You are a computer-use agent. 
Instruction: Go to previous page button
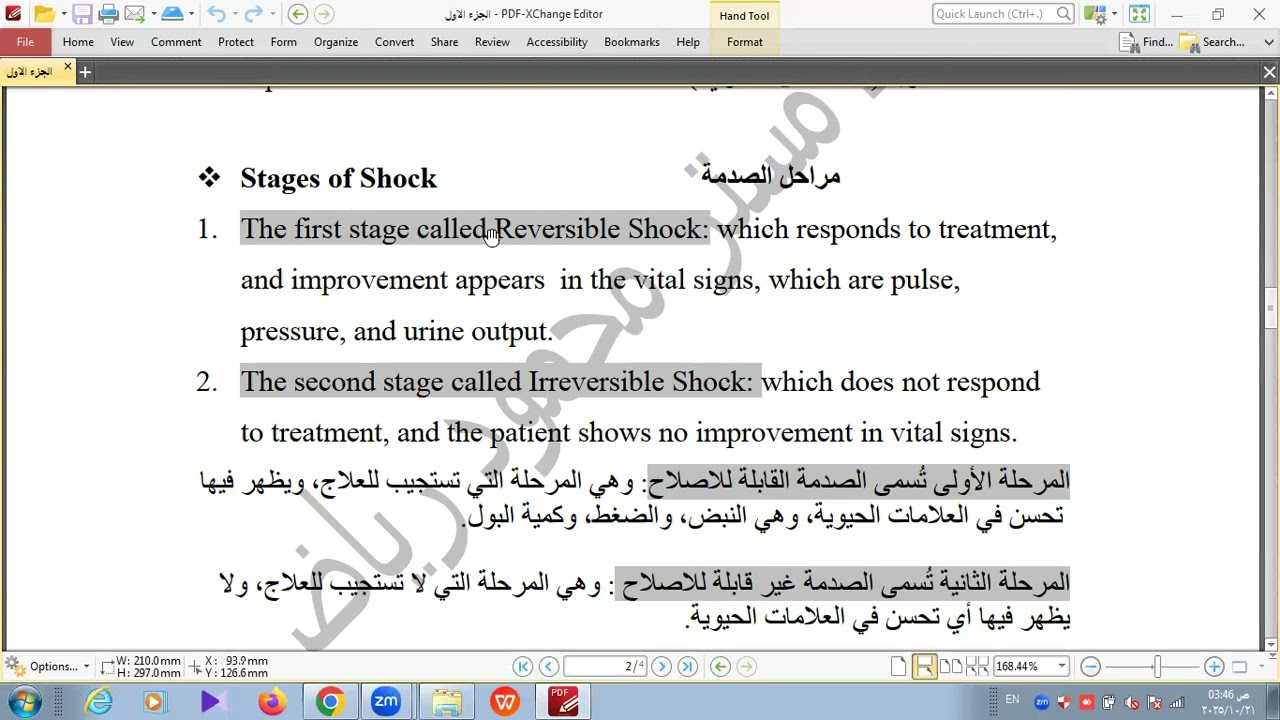click(549, 667)
